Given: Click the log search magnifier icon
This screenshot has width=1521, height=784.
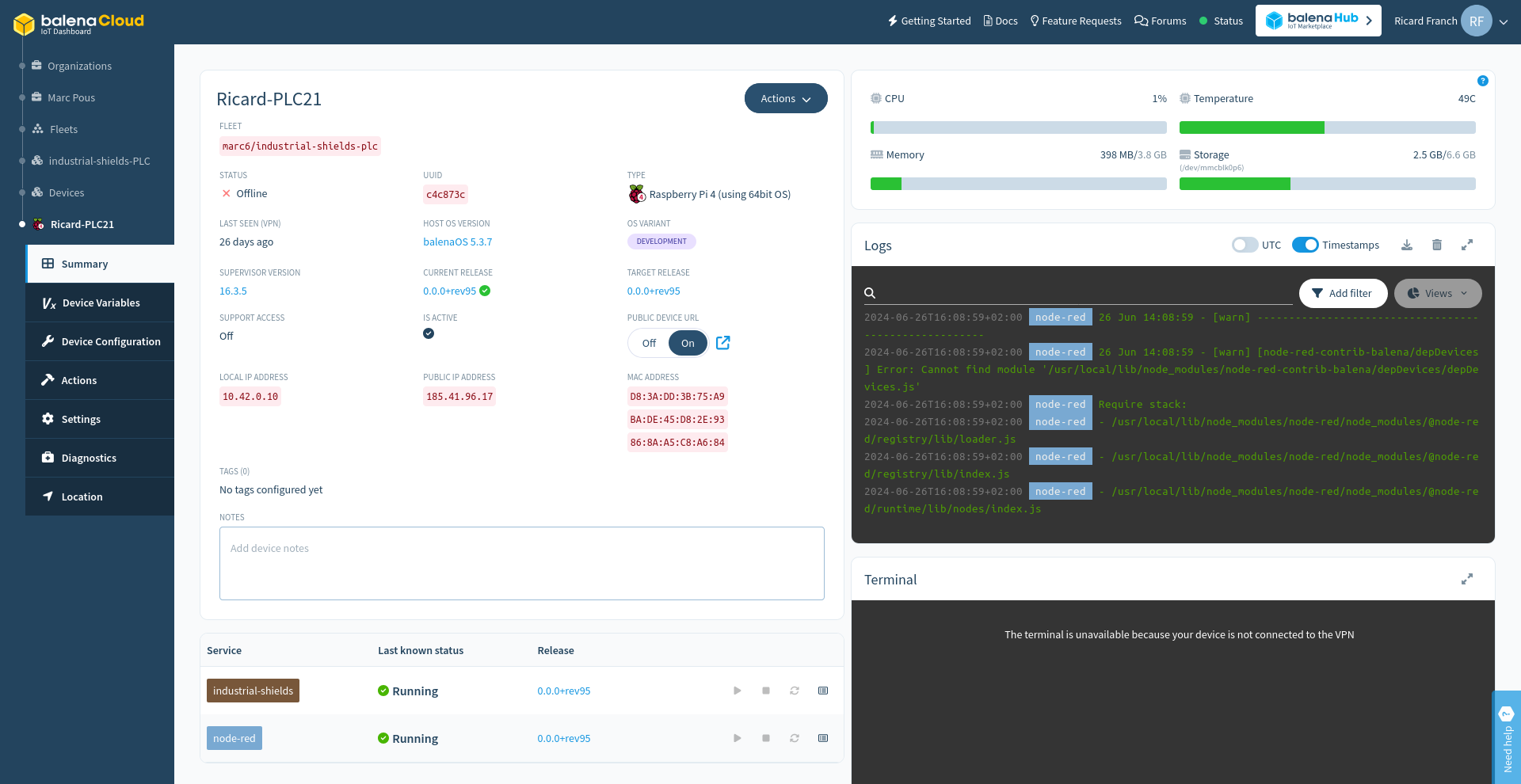Looking at the screenshot, I should pos(870,293).
